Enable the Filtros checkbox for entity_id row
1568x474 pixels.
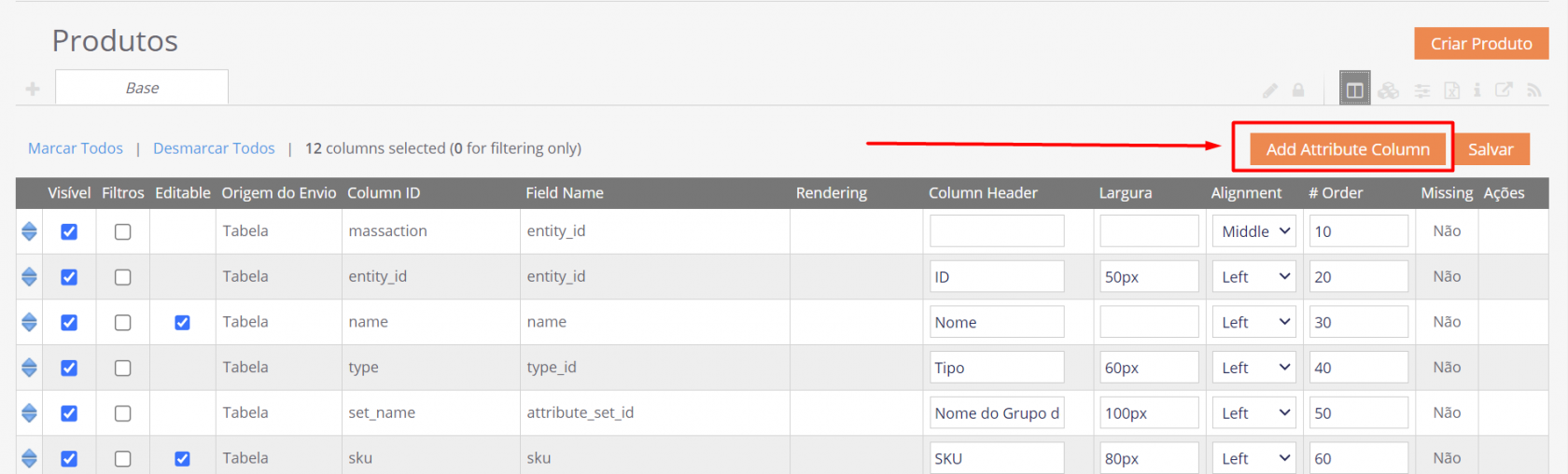tap(122, 277)
